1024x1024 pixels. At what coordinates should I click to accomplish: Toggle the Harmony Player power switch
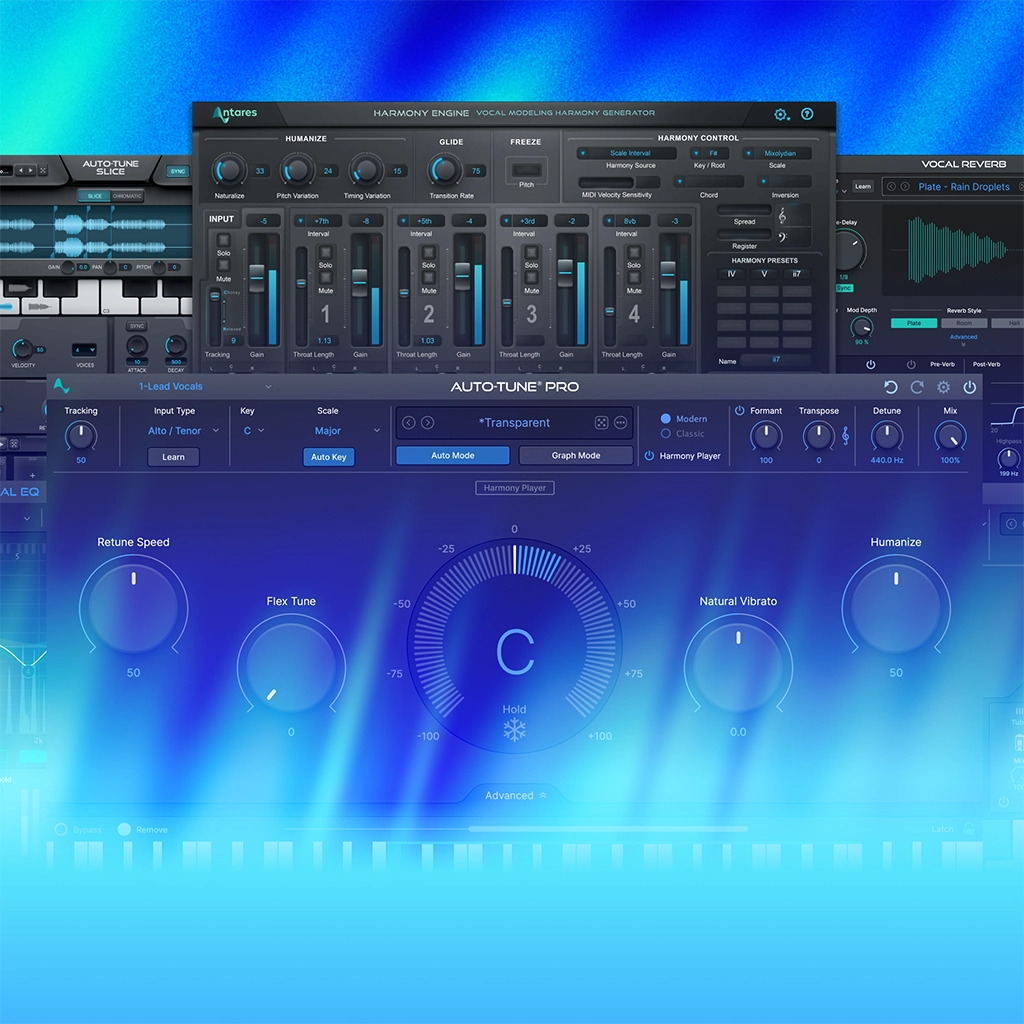coord(649,456)
